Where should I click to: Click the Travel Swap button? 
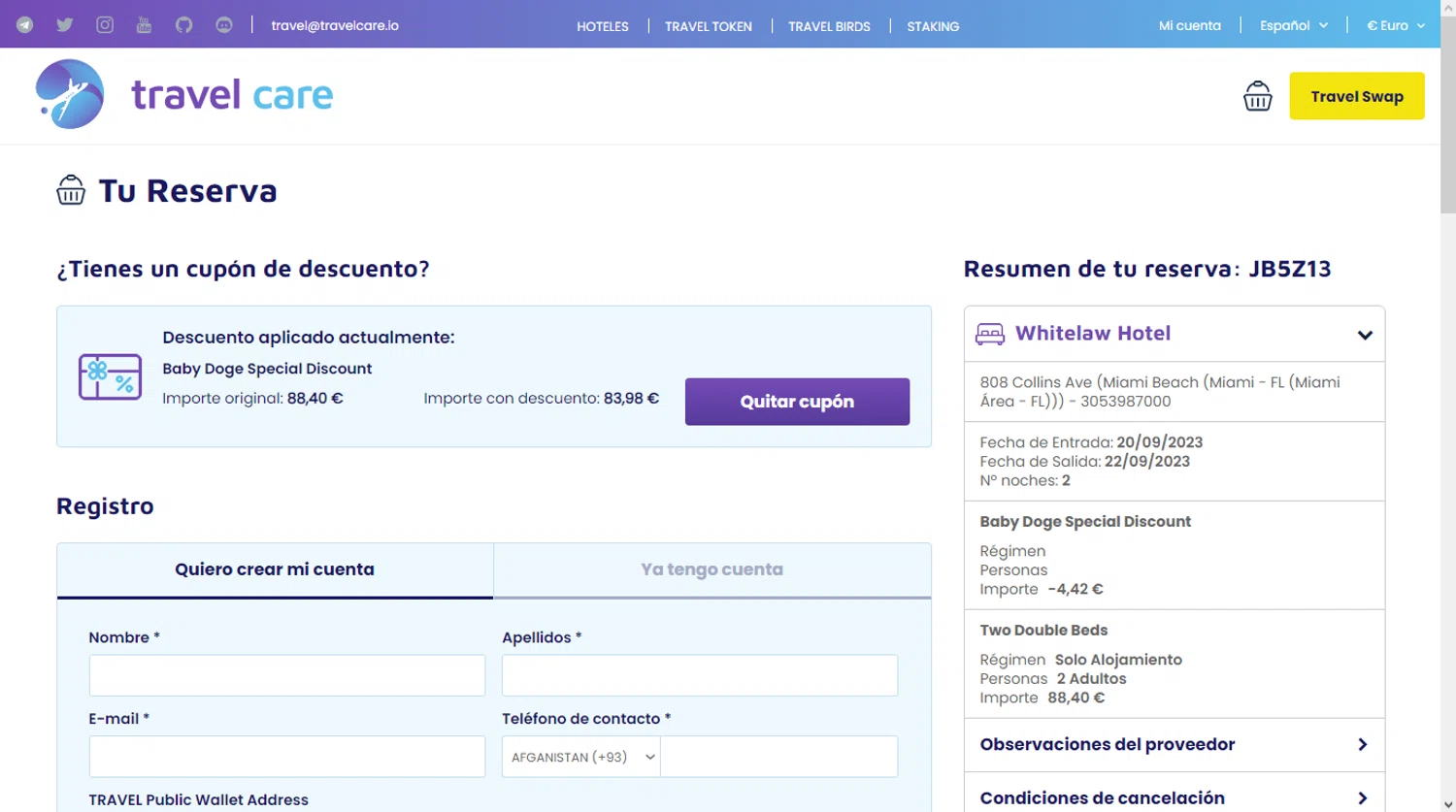1357,96
